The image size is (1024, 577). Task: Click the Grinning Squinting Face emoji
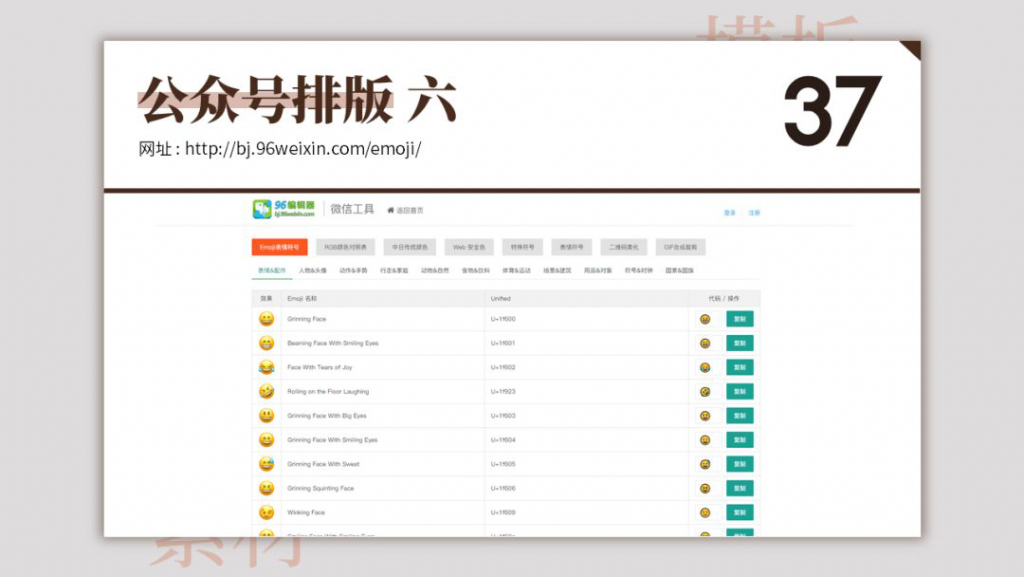[x=266, y=488]
